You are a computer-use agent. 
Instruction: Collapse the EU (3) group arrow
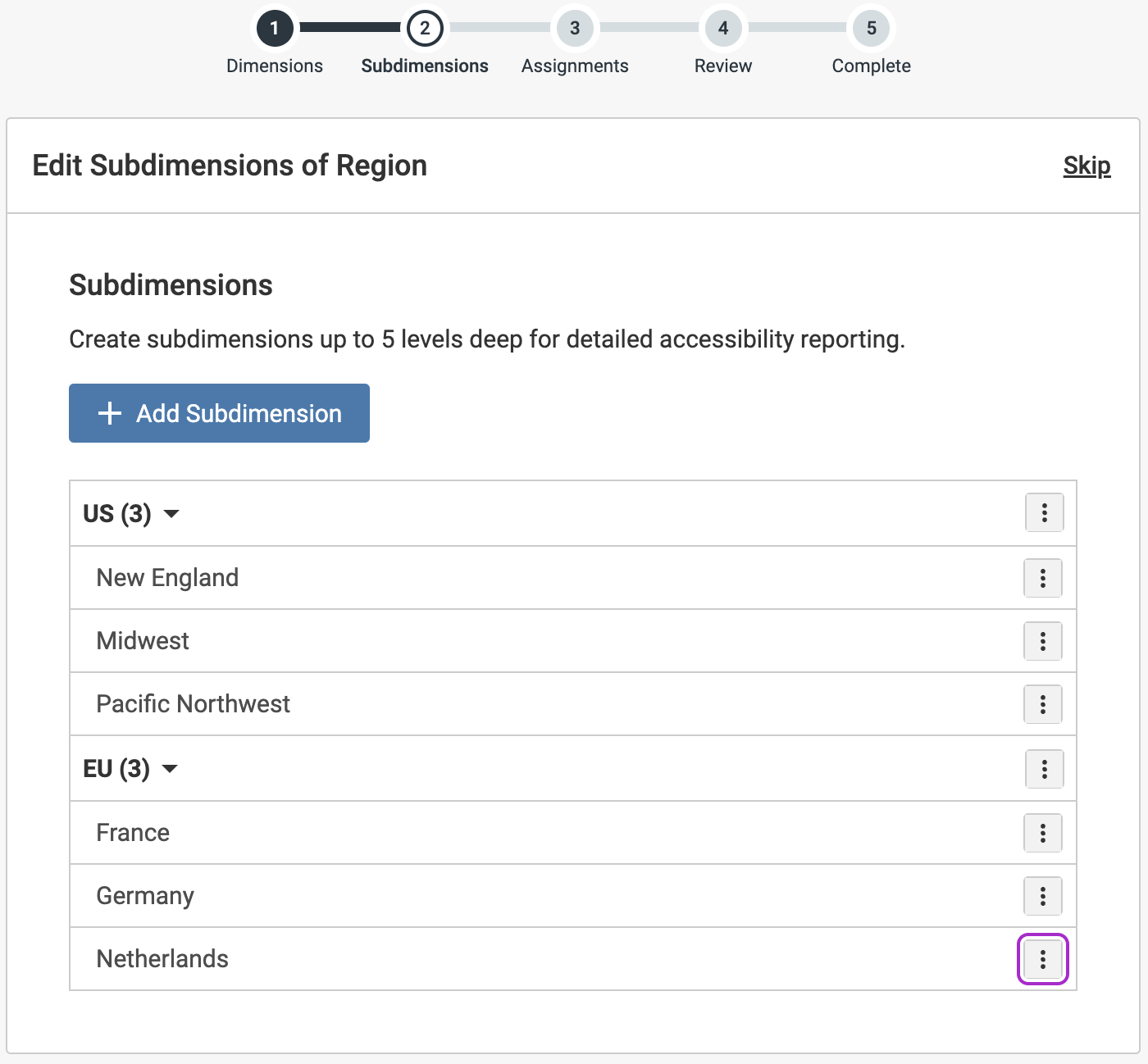(x=170, y=769)
